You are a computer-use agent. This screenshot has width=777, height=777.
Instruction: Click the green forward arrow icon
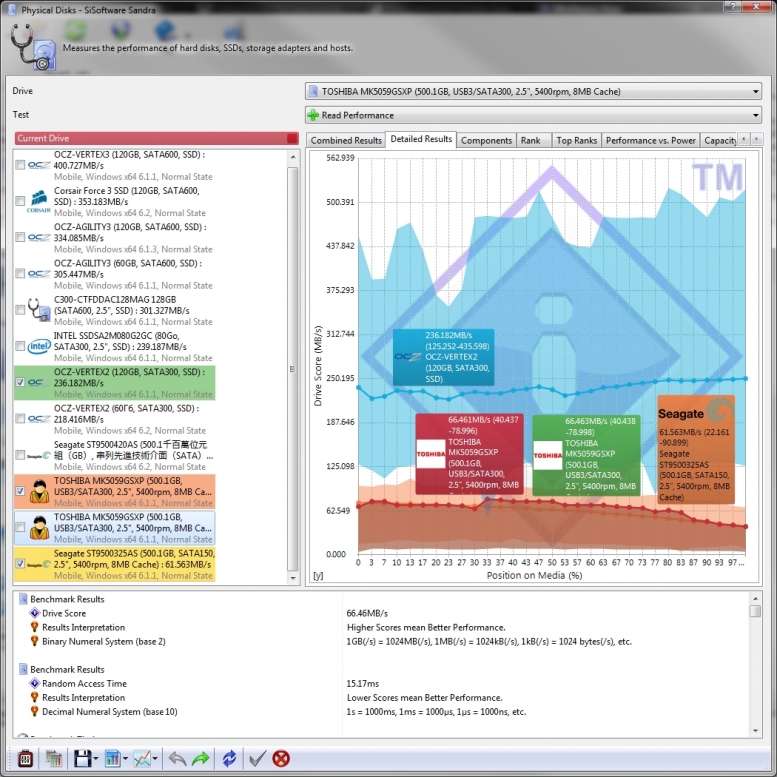200,759
